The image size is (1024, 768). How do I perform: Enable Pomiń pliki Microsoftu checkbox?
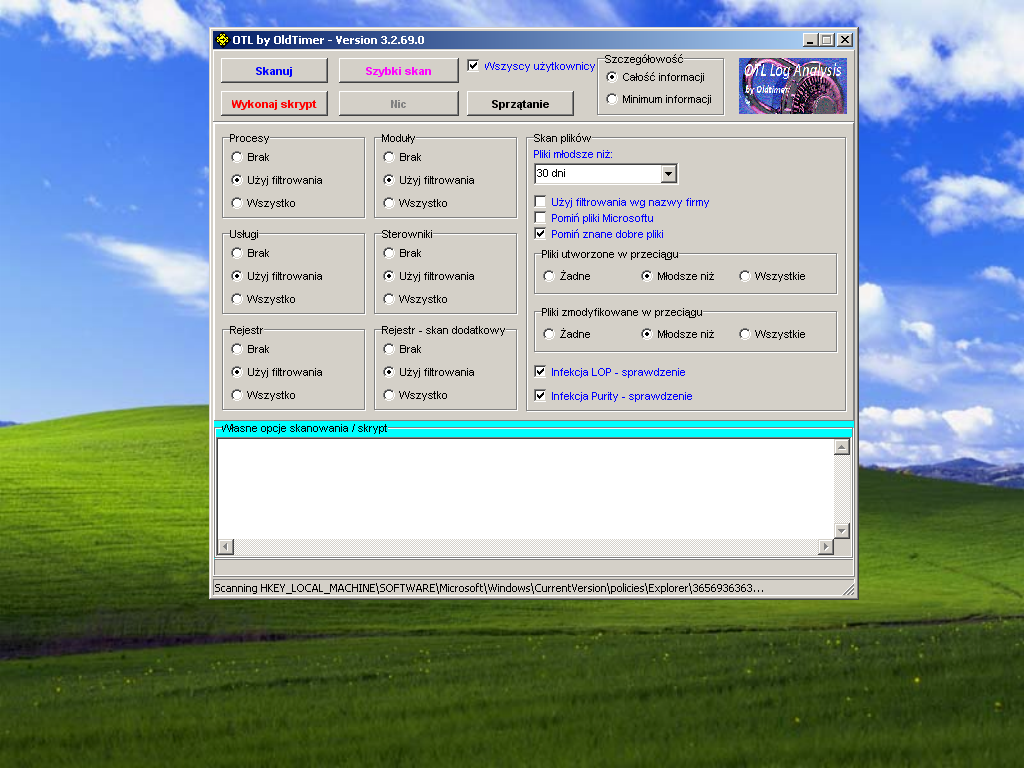click(x=540, y=217)
